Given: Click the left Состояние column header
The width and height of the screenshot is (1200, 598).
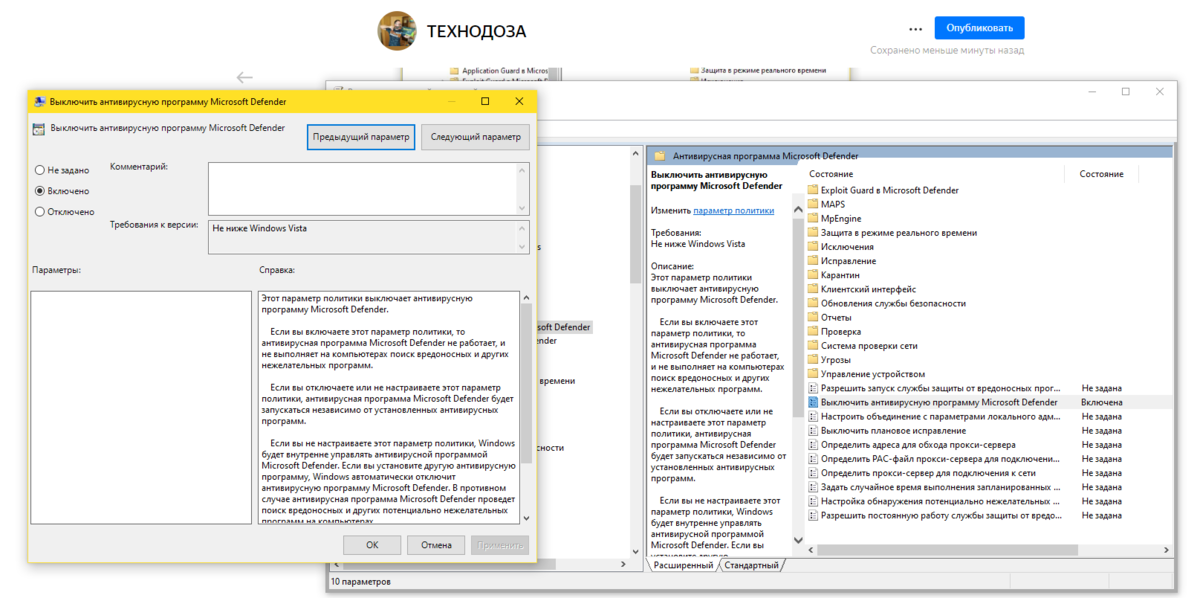Looking at the screenshot, I should pyautogui.click(x=831, y=174).
